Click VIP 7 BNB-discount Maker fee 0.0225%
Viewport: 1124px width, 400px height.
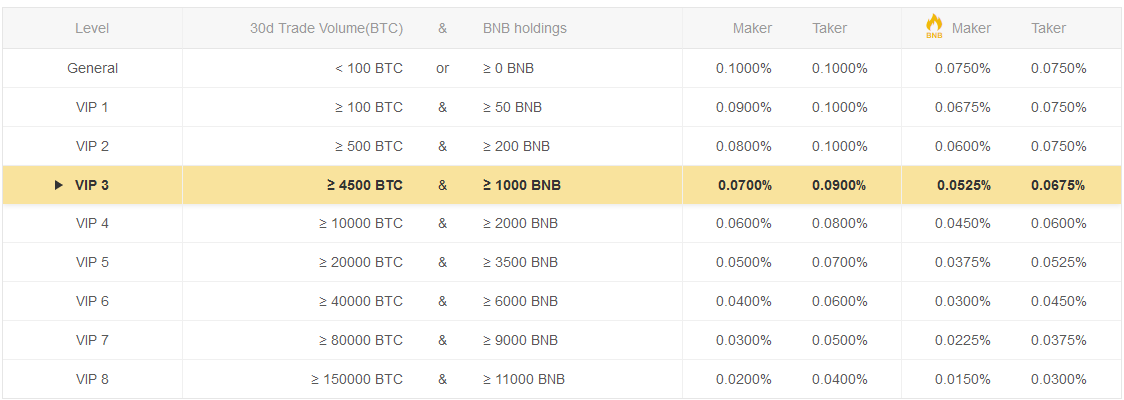(x=963, y=340)
